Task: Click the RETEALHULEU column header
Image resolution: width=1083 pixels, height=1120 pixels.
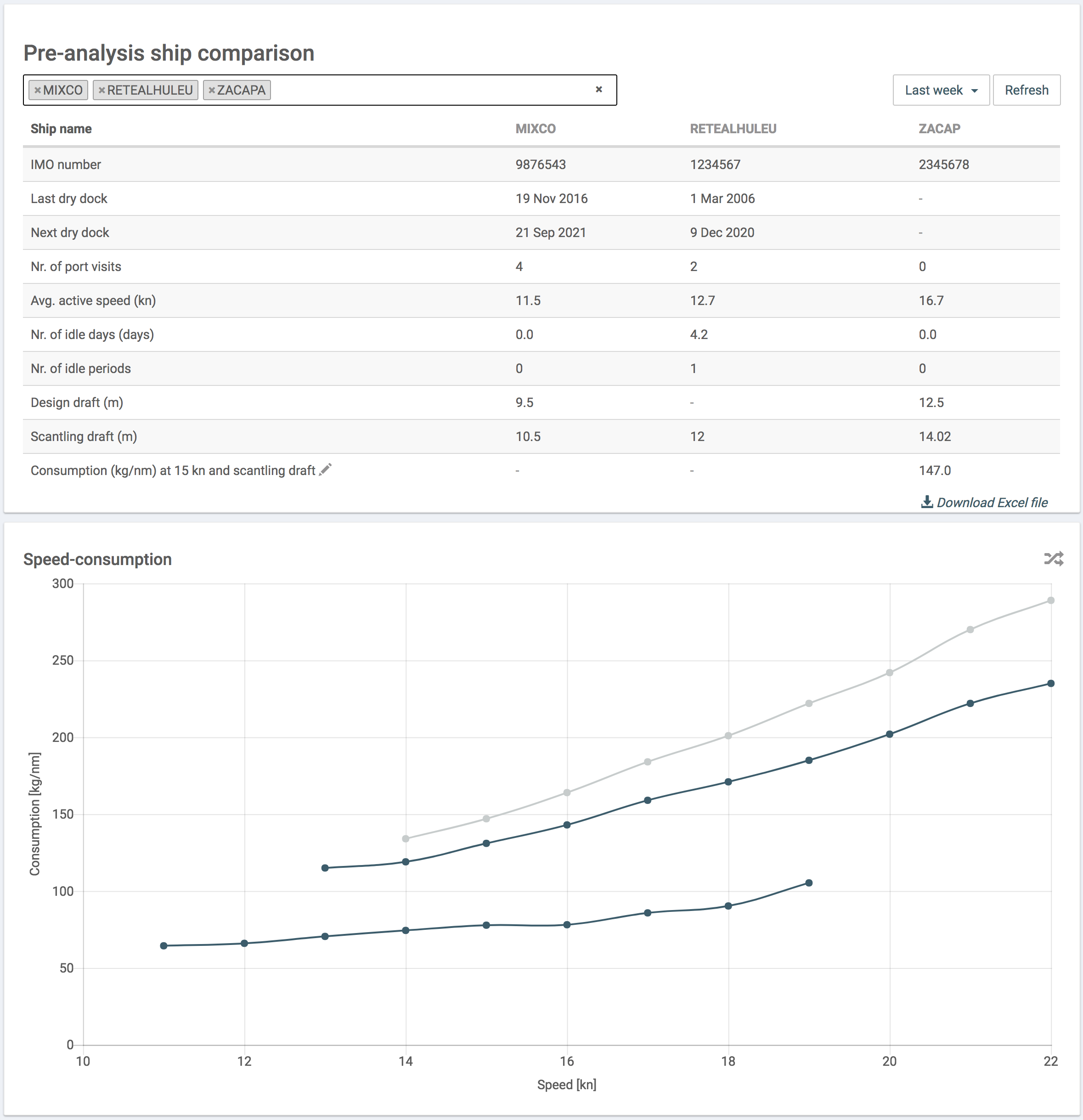Action: click(x=733, y=129)
